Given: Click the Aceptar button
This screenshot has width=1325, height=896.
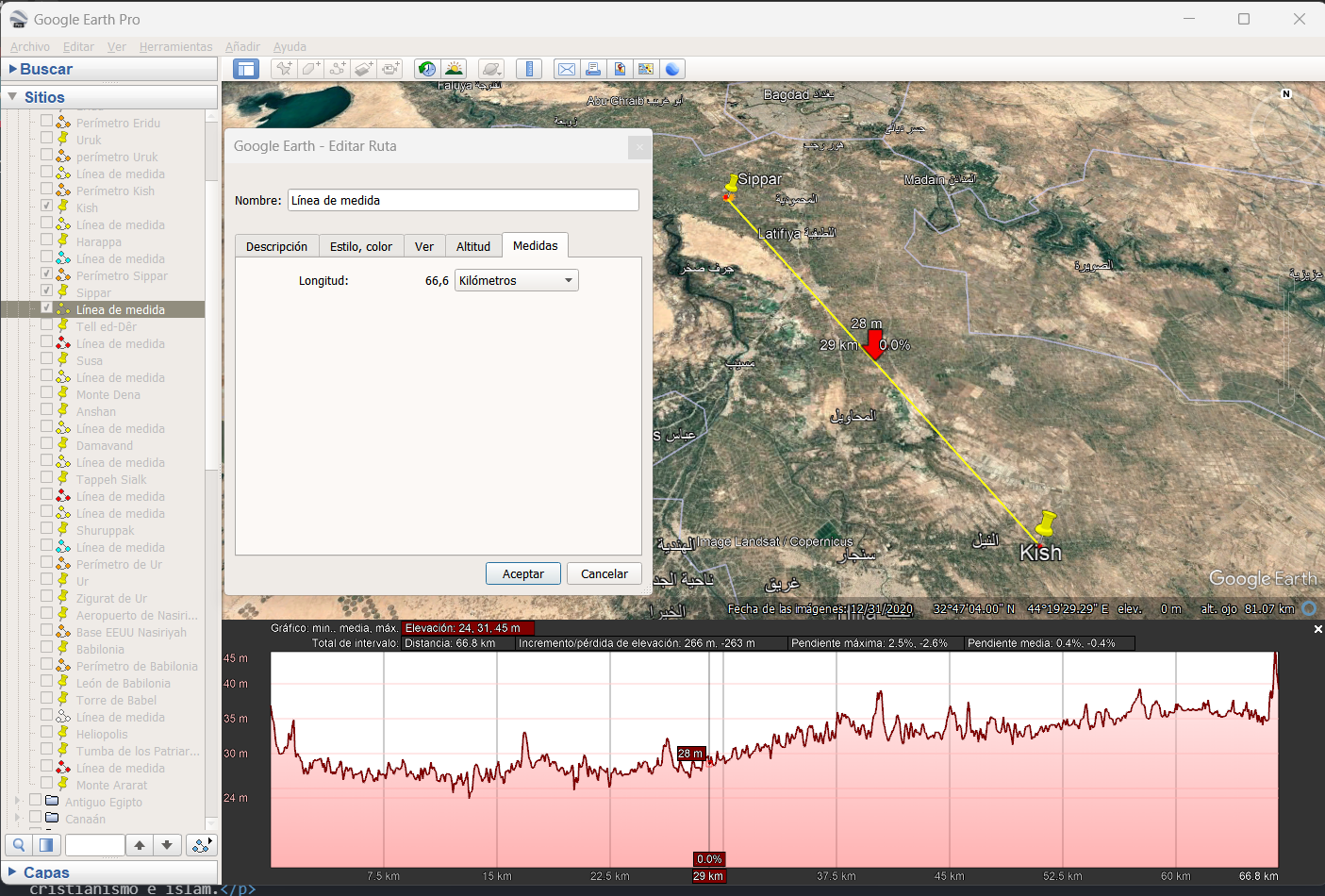Looking at the screenshot, I should [523, 573].
